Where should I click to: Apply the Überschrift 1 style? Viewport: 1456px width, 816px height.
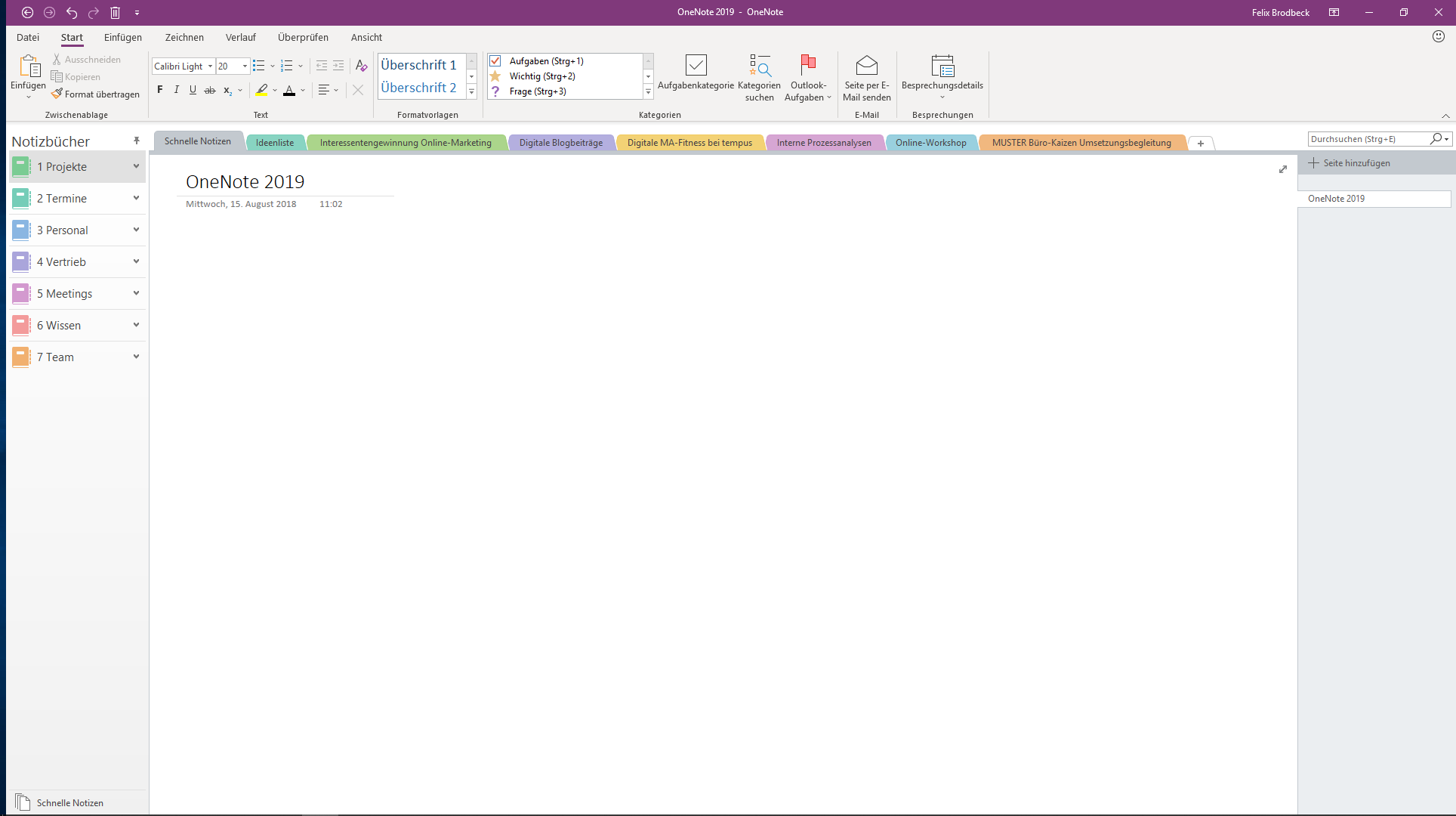coord(418,65)
